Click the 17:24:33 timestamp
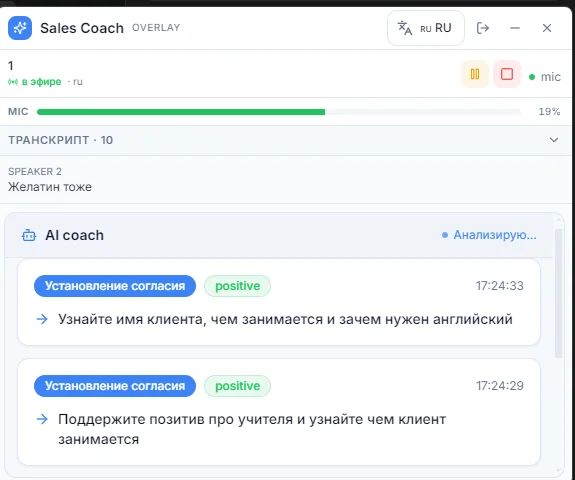Screen dimensions: 575x480 click(x=499, y=286)
